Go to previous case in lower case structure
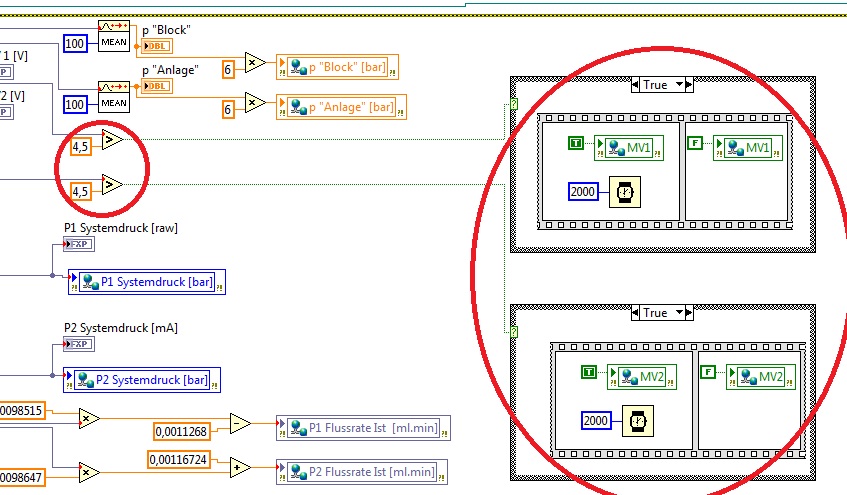847x495 pixels. (x=635, y=313)
